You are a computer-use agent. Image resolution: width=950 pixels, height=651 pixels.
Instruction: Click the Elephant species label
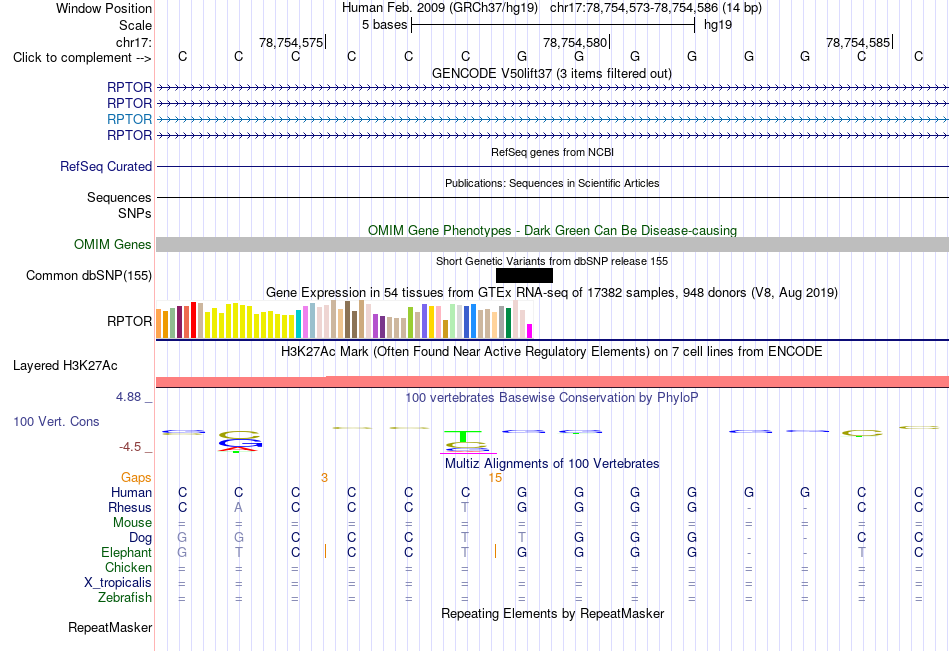[x=126, y=552]
